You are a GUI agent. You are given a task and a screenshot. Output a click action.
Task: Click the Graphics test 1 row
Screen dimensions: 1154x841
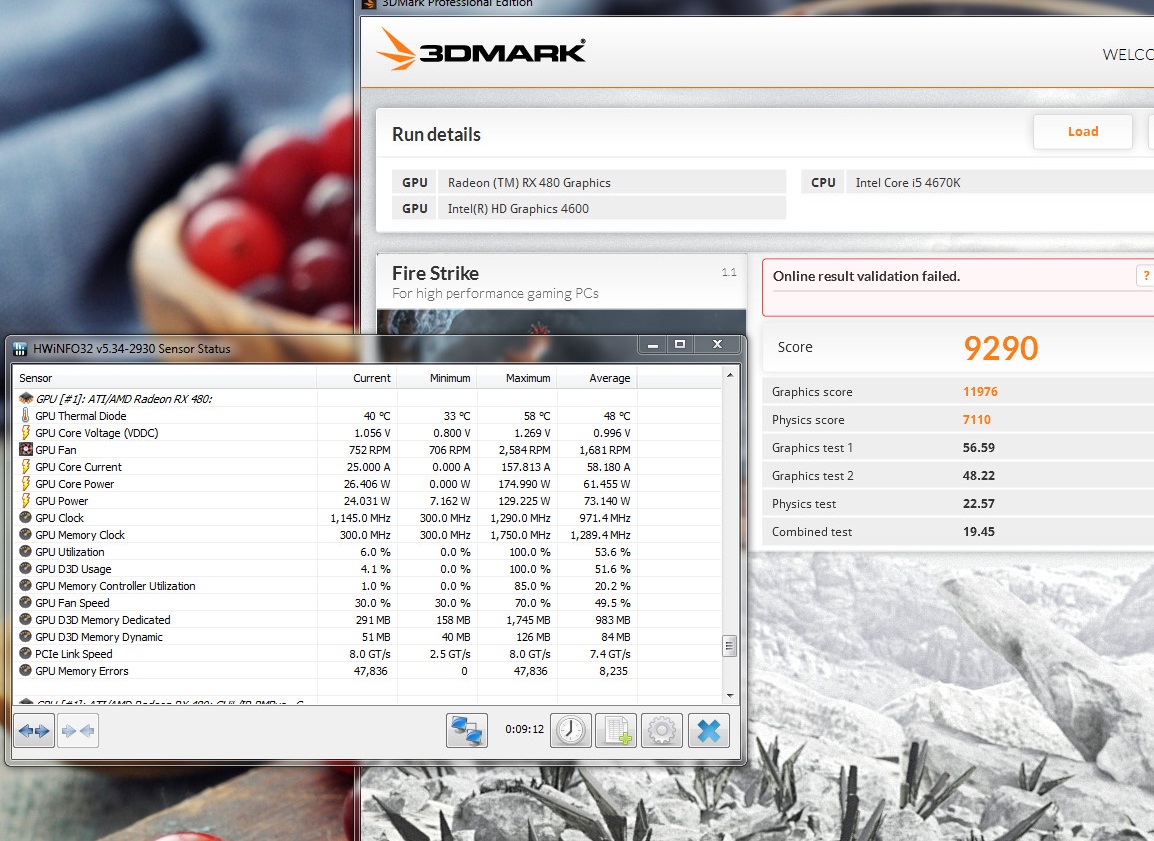click(957, 447)
